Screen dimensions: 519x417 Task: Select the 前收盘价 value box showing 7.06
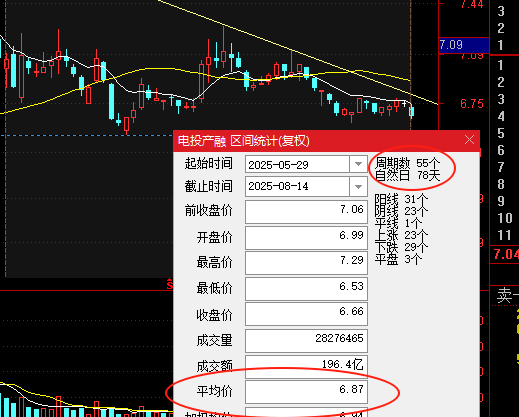coord(306,212)
